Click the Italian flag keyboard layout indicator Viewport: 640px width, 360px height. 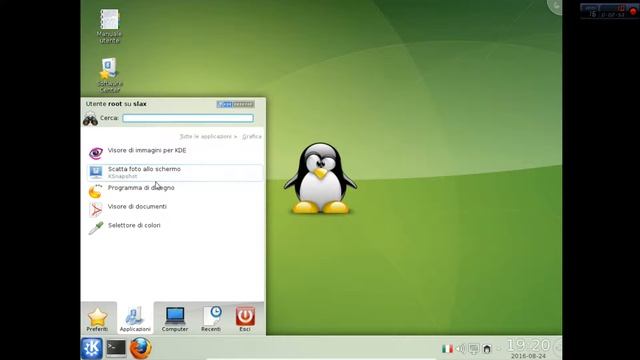click(x=447, y=349)
